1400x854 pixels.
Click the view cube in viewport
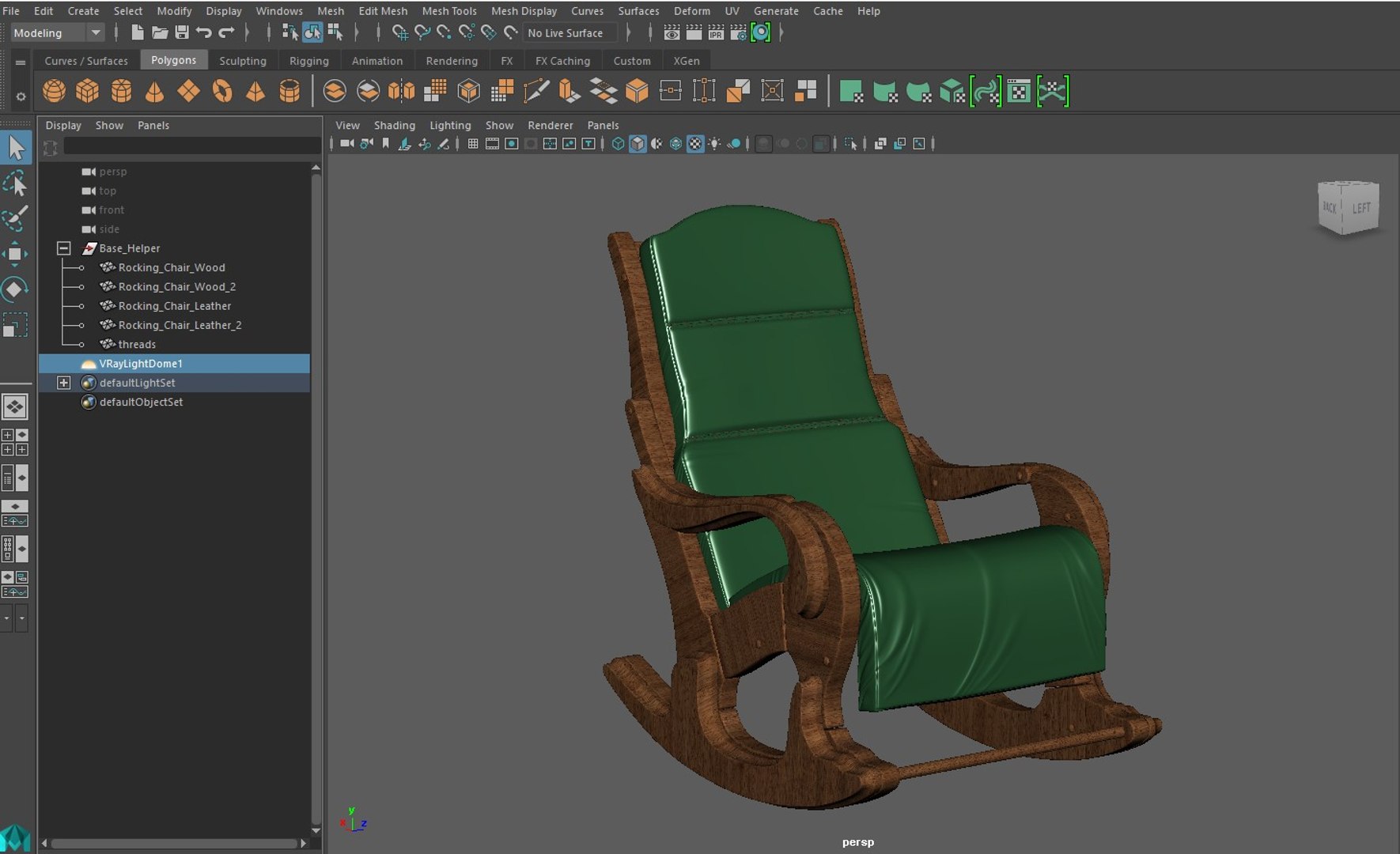(x=1349, y=207)
